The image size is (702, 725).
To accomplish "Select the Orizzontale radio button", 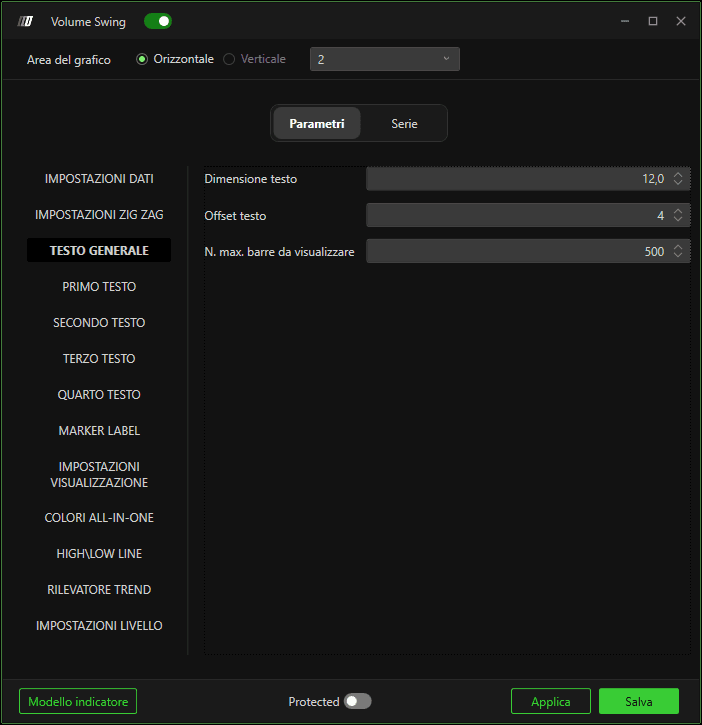I will click(142, 59).
